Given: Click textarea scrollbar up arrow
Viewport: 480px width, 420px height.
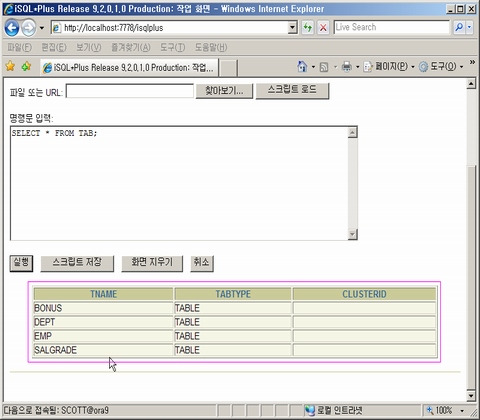Looking at the screenshot, I should pos(352,133).
